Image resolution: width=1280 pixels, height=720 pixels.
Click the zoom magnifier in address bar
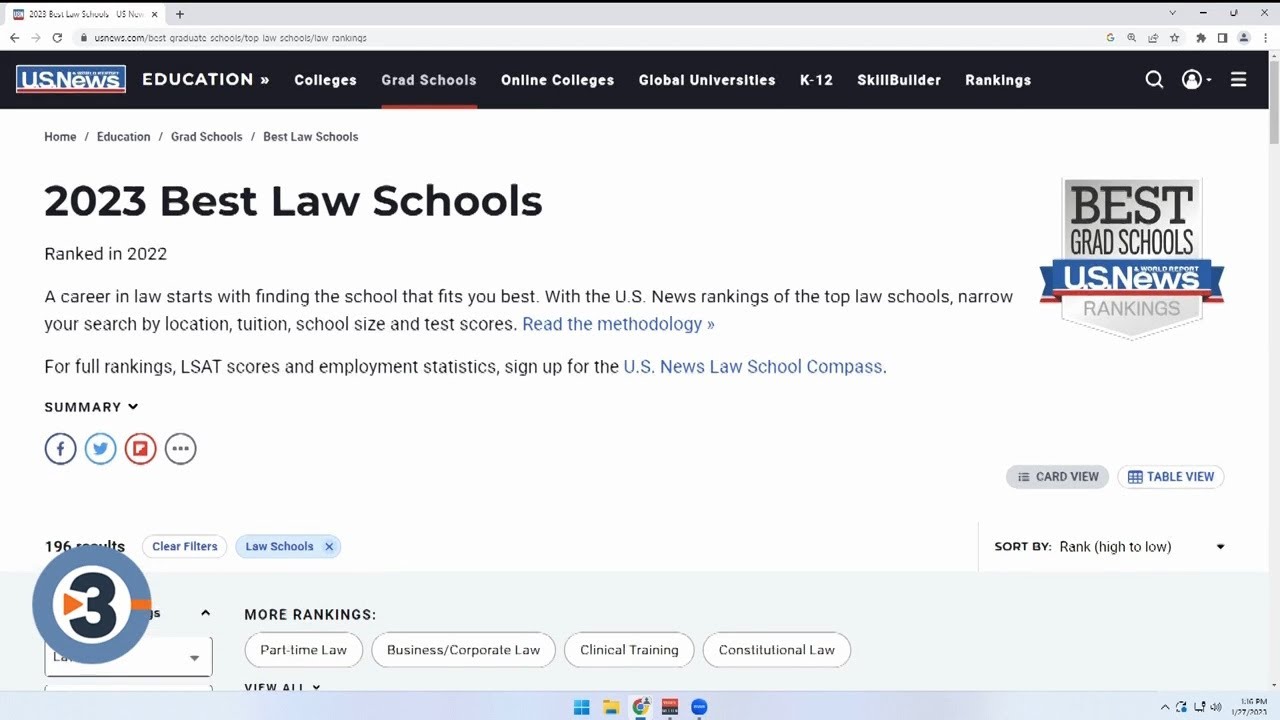tap(1131, 38)
